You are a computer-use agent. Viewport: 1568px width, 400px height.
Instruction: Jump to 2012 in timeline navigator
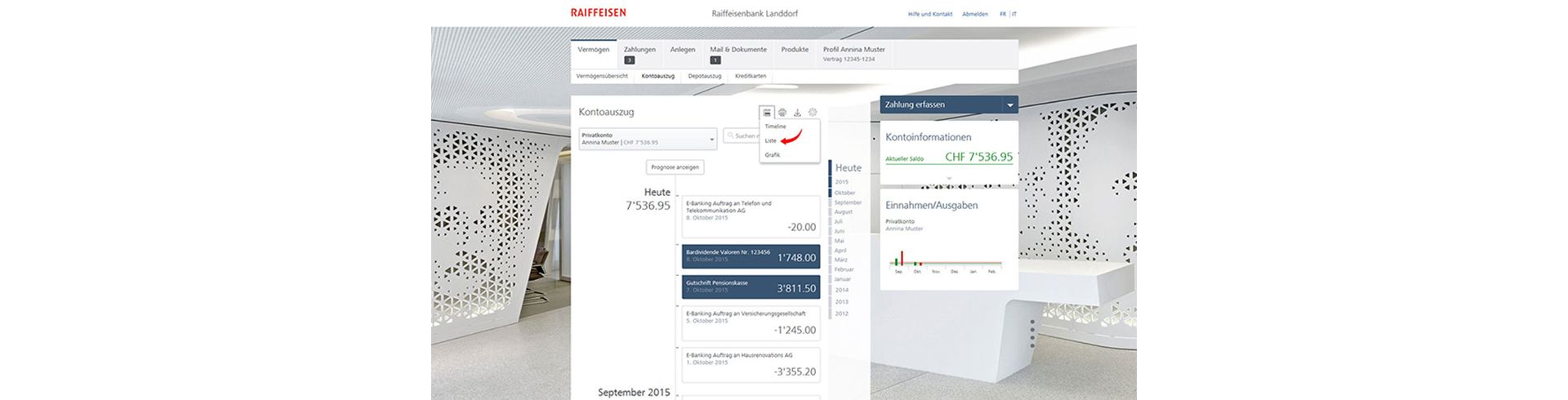click(841, 313)
